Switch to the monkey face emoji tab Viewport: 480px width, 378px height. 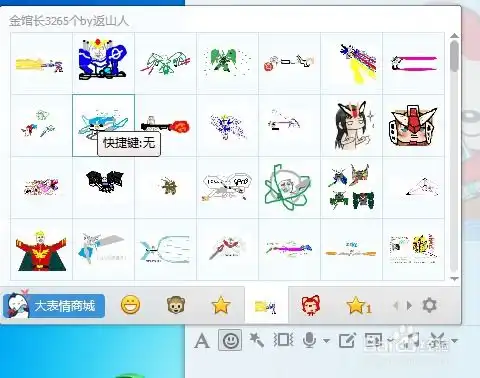(x=175, y=305)
